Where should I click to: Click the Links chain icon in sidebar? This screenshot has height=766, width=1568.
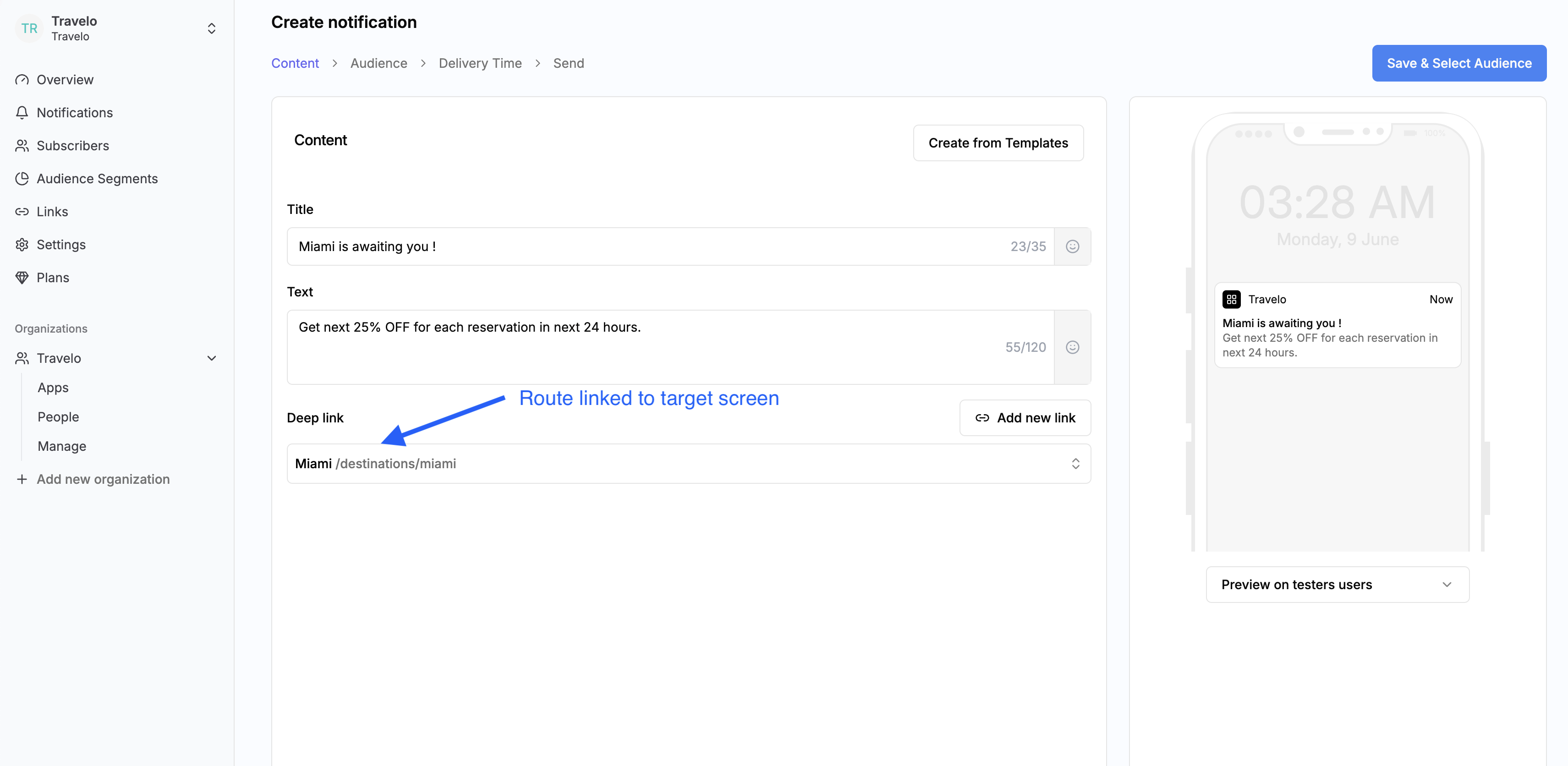tap(22, 212)
